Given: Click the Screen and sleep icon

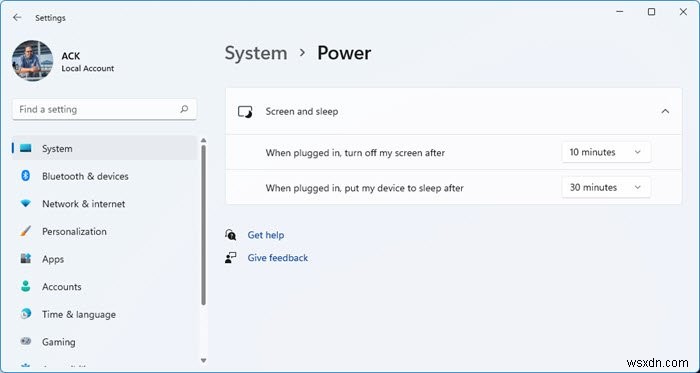Looking at the screenshot, I should (245, 112).
